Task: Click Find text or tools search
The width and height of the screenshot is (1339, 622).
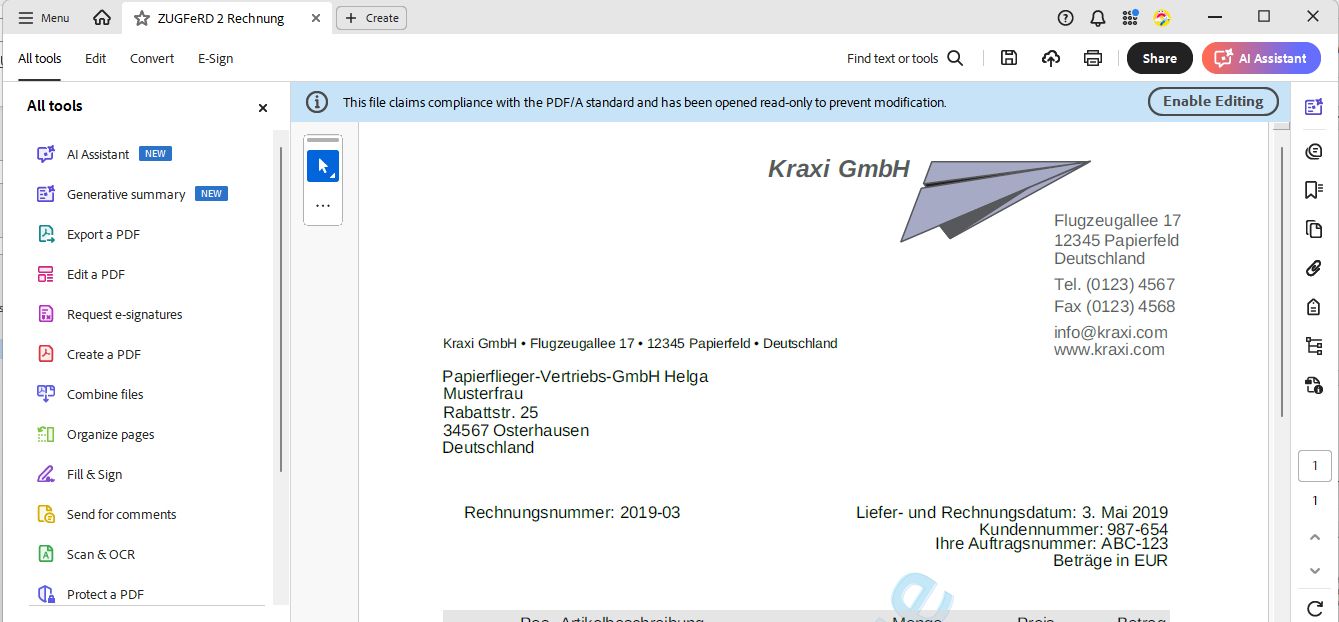Action: pyautogui.click(x=905, y=58)
